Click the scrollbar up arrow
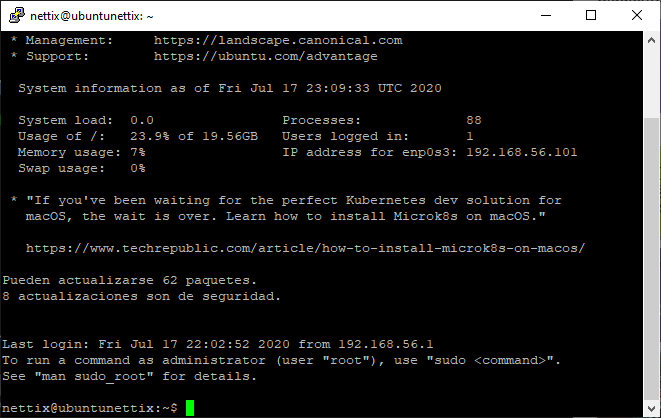Image resolution: width=661 pixels, height=418 pixels. coord(651,40)
